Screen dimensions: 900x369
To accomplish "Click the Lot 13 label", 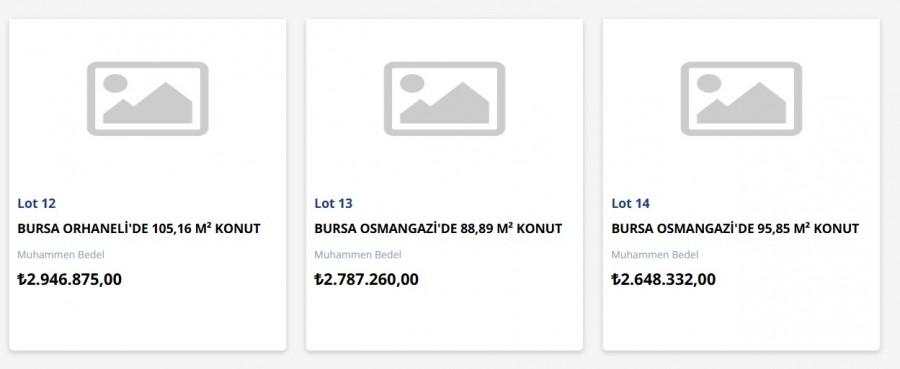I will click(333, 203).
